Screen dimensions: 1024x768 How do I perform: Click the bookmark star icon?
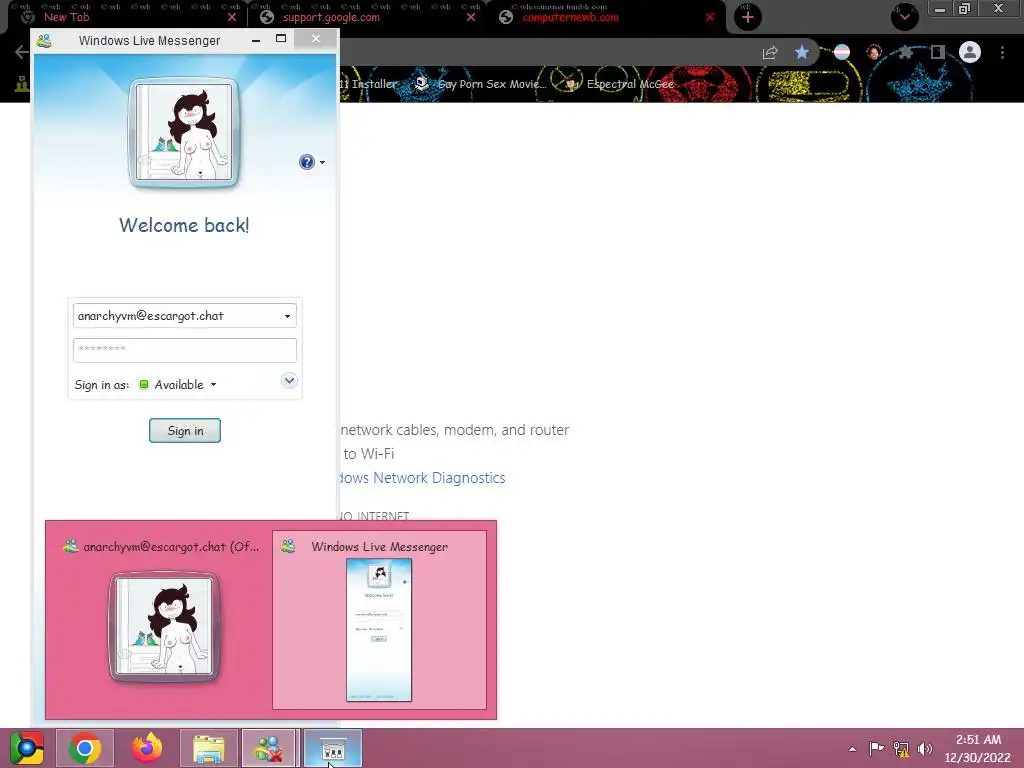pos(802,52)
